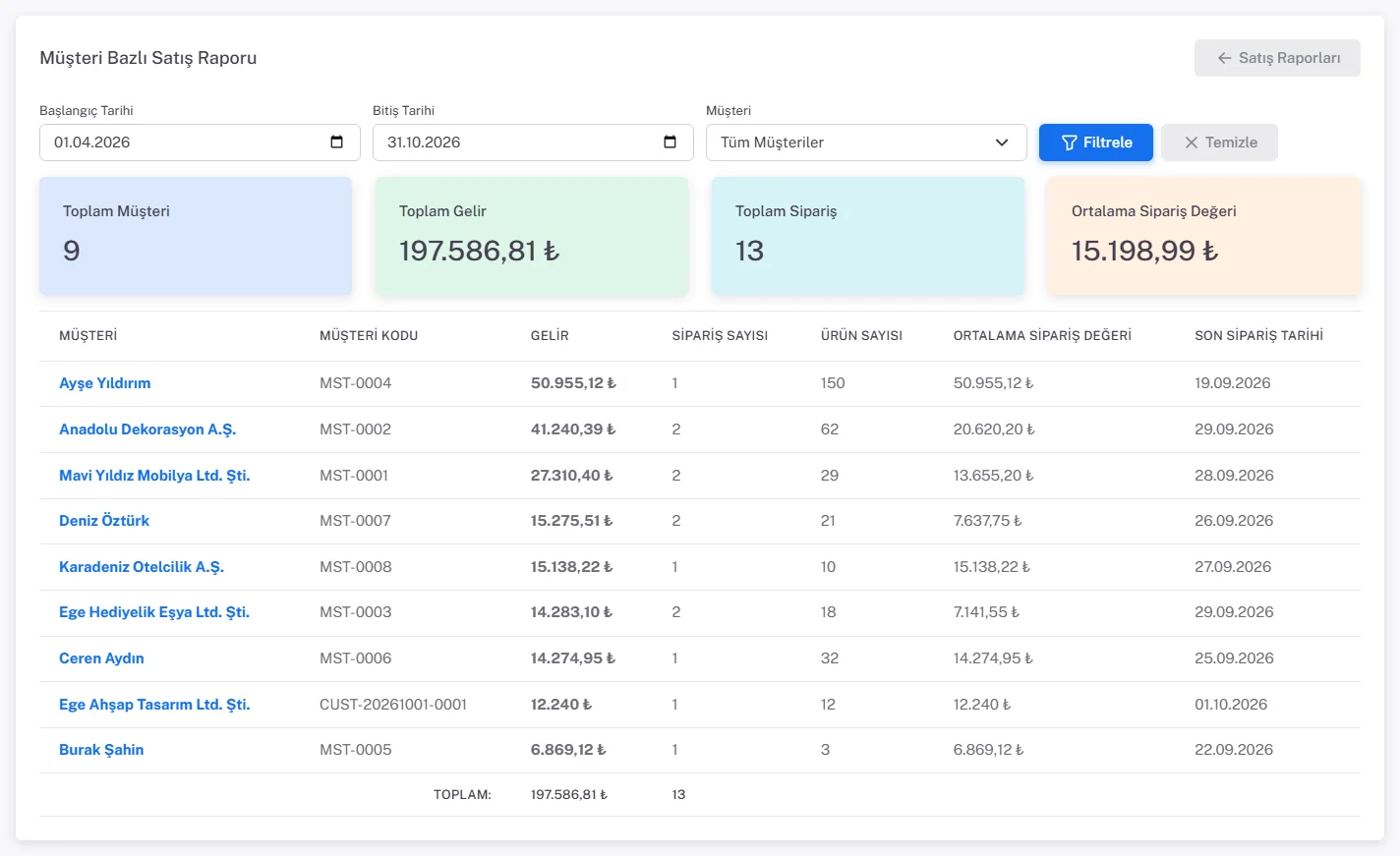Open customer Deniz Öztürk
The width and height of the screenshot is (1400, 856).
pyautogui.click(x=104, y=521)
